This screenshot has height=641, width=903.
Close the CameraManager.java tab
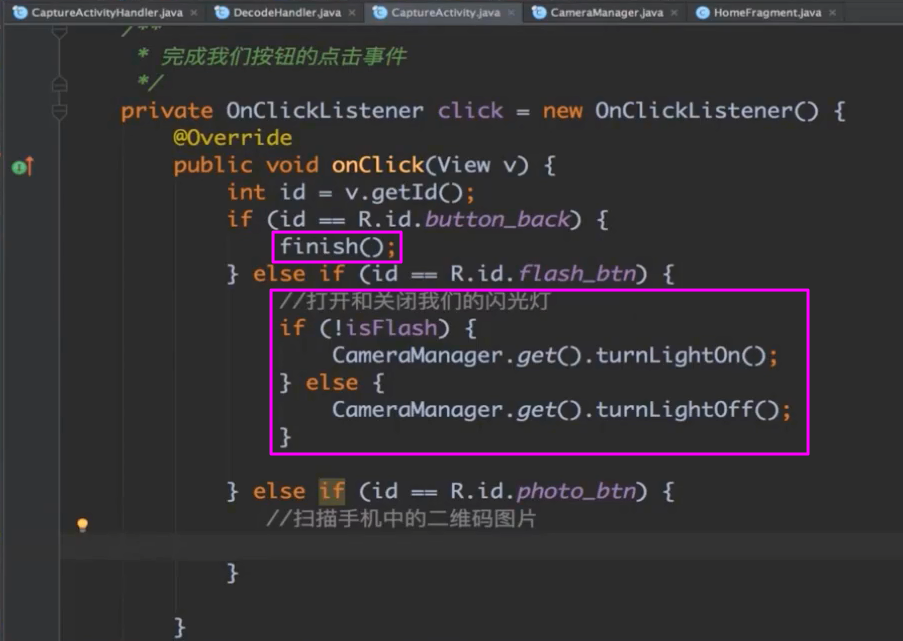coord(674,12)
